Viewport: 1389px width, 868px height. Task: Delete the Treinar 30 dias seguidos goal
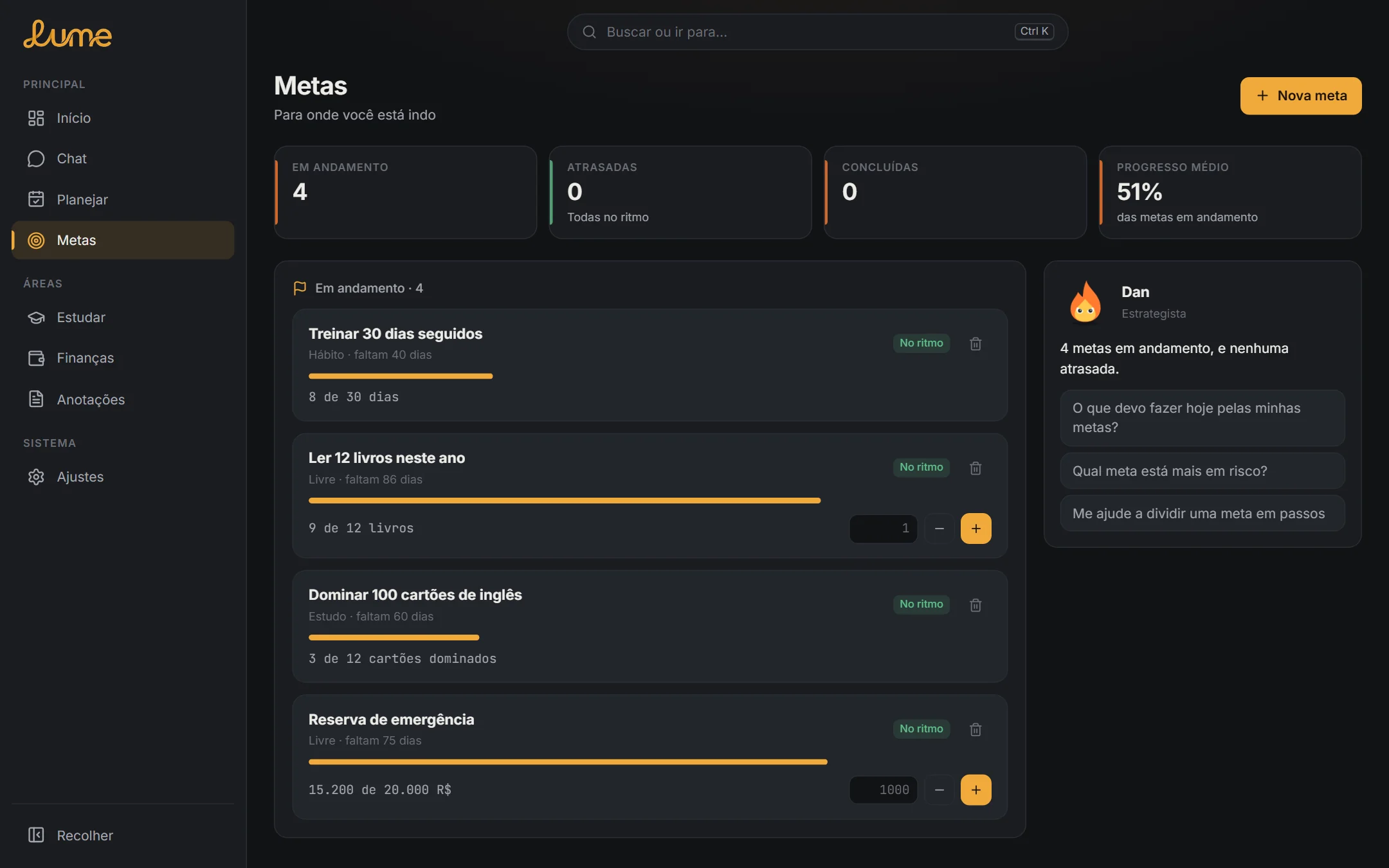(976, 343)
